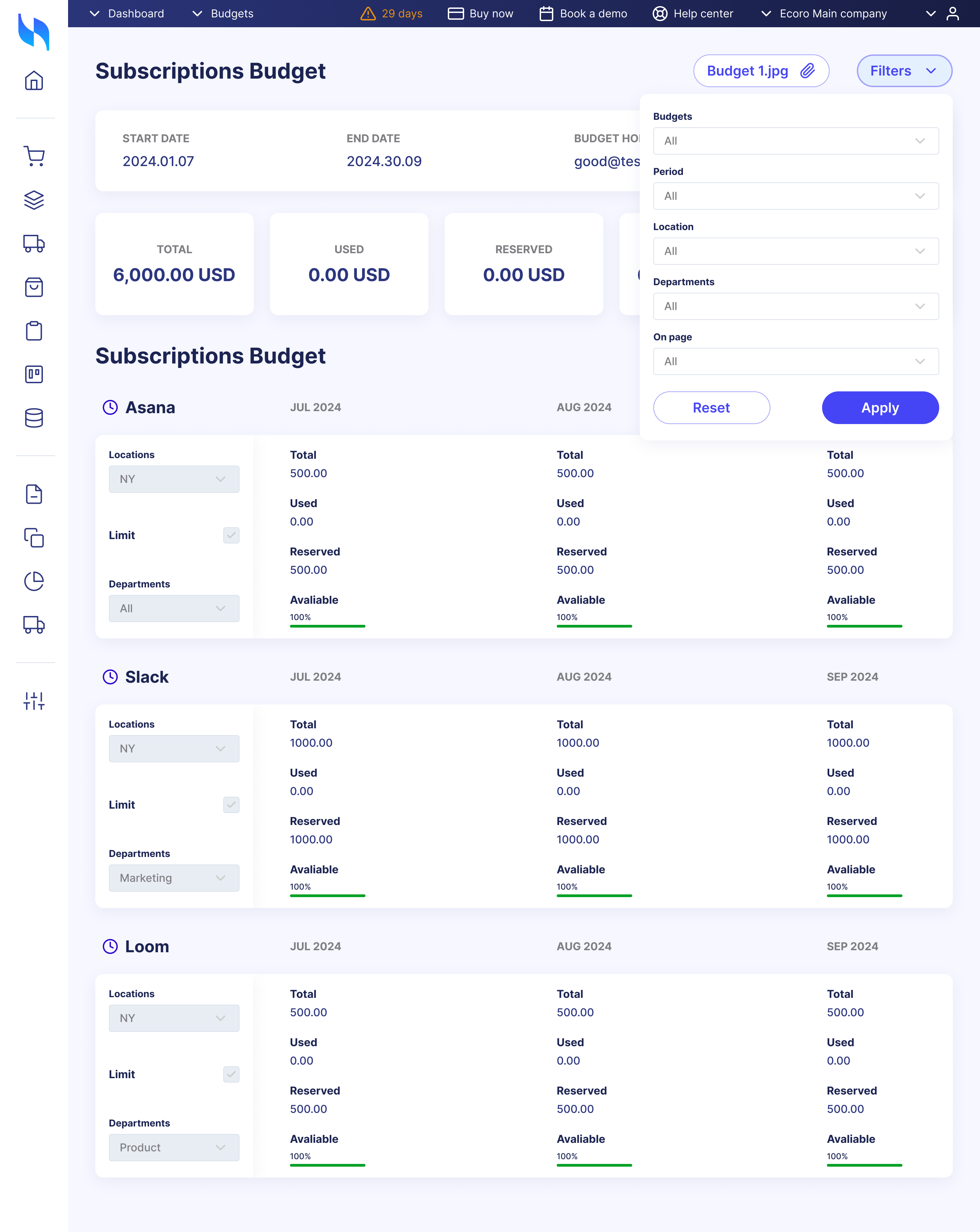980x1232 pixels.
Task: Expand the Departments dropdown showing Marketing
Action: 174,878
